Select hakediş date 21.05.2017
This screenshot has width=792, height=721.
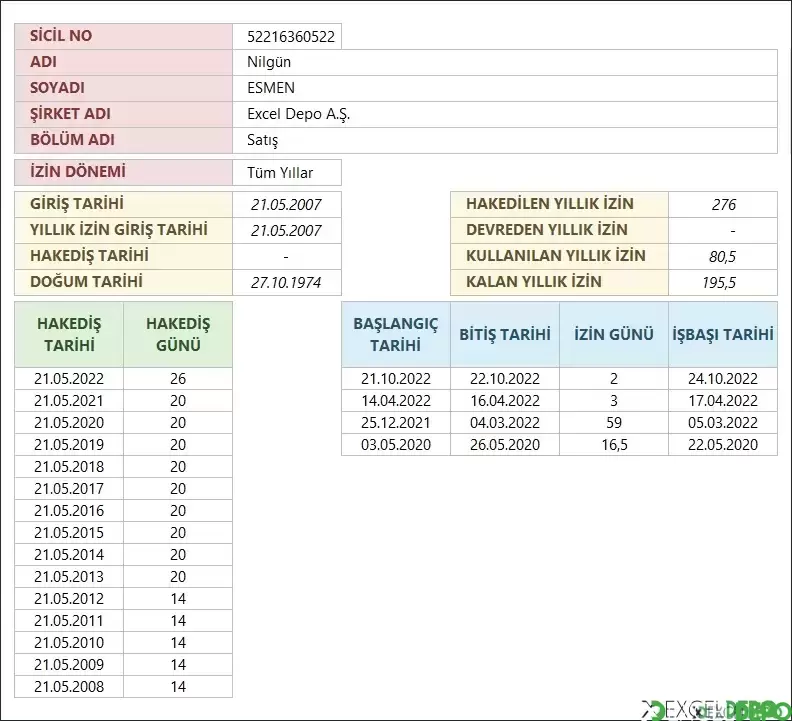click(x=69, y=489)
